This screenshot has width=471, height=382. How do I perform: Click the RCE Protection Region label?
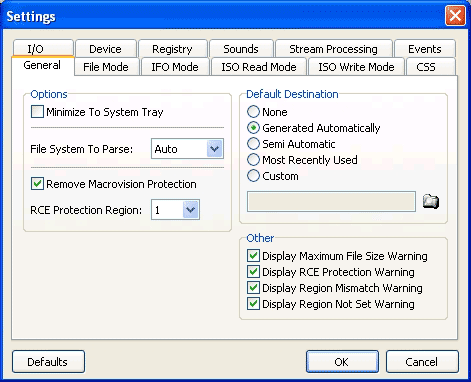86,210
